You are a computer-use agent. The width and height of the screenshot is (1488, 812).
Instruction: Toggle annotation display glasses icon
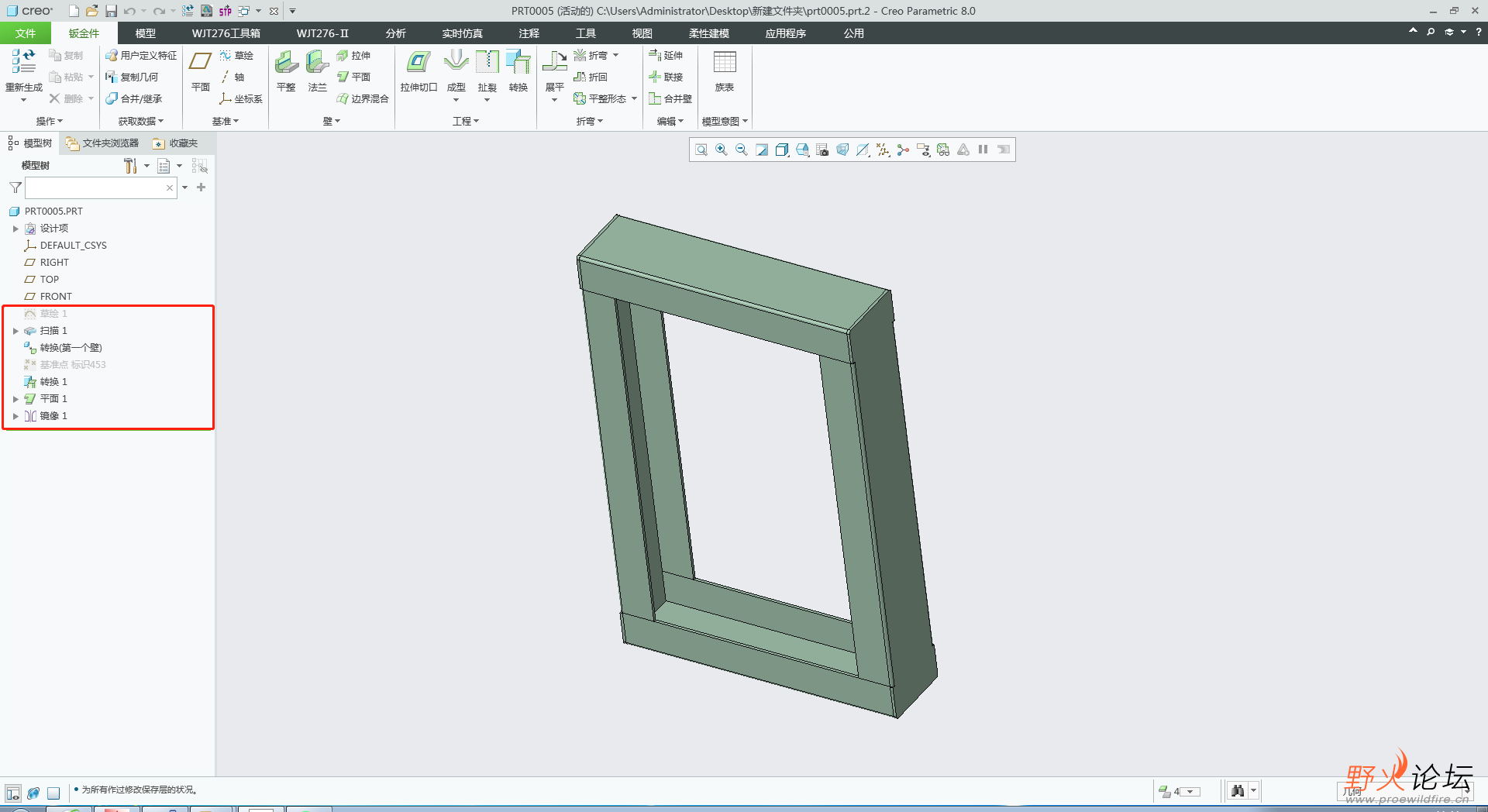pyautogui.click(x=943, y=150)
